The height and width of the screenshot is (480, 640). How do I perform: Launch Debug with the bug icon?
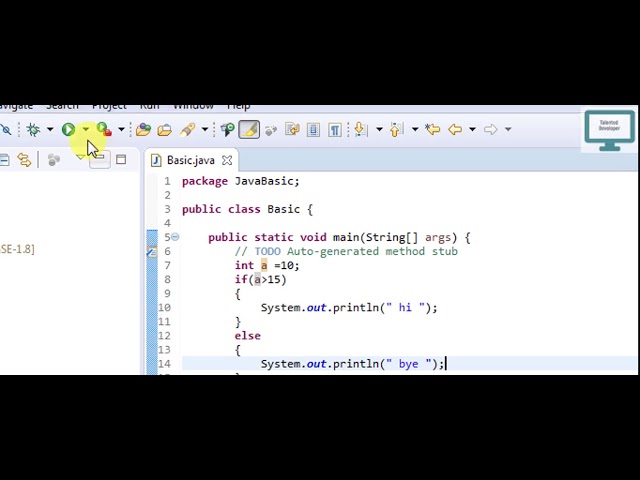pos(33,130)
